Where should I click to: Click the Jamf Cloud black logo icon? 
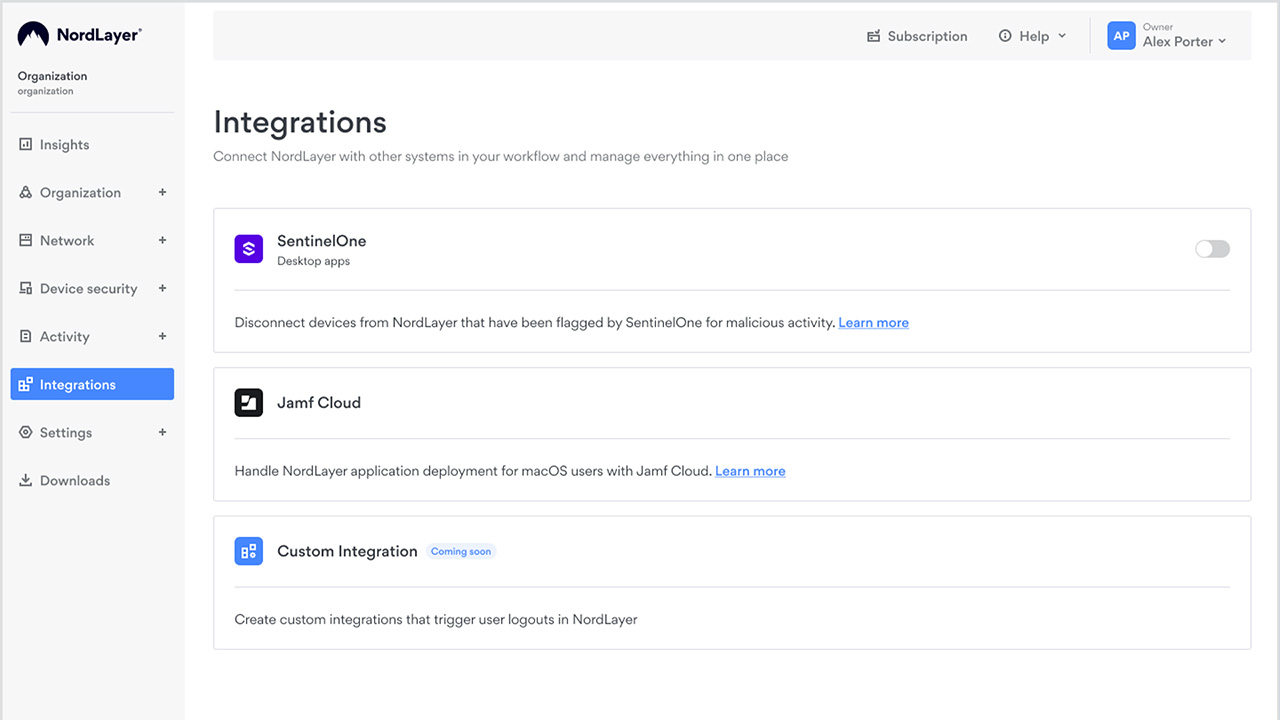(x=249, y=403)
